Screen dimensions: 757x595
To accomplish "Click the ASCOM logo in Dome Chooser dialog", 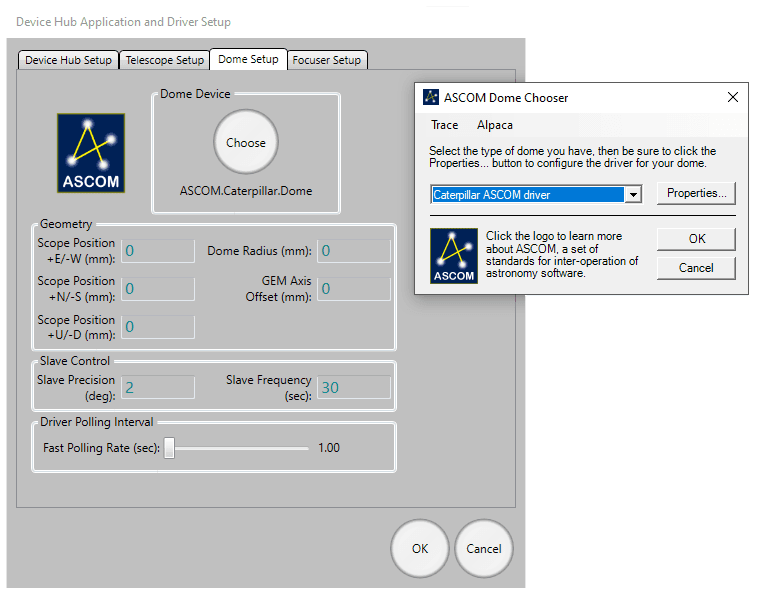I will (453, 256).
